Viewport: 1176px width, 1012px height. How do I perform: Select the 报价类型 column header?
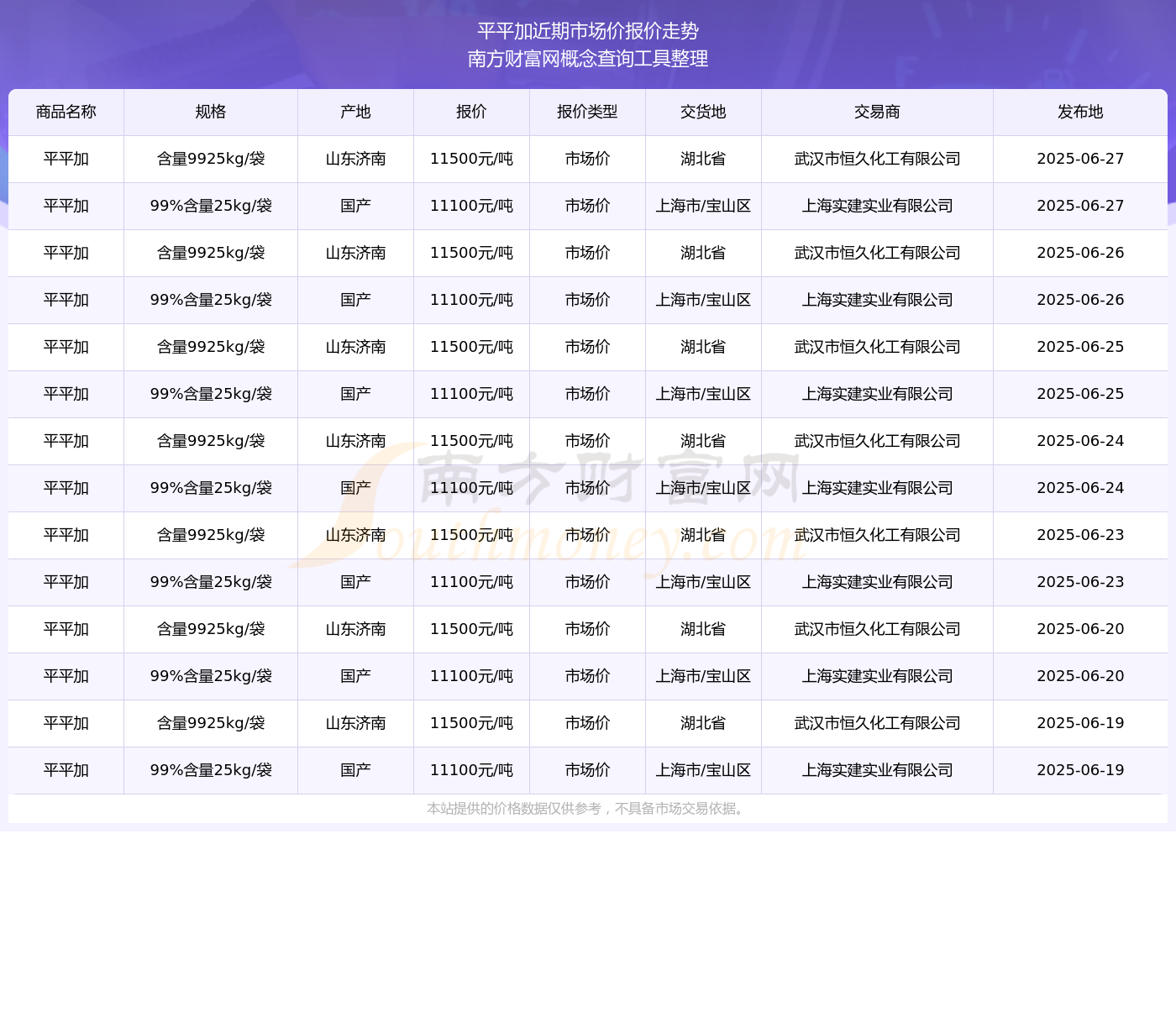[x=588, y=112]
